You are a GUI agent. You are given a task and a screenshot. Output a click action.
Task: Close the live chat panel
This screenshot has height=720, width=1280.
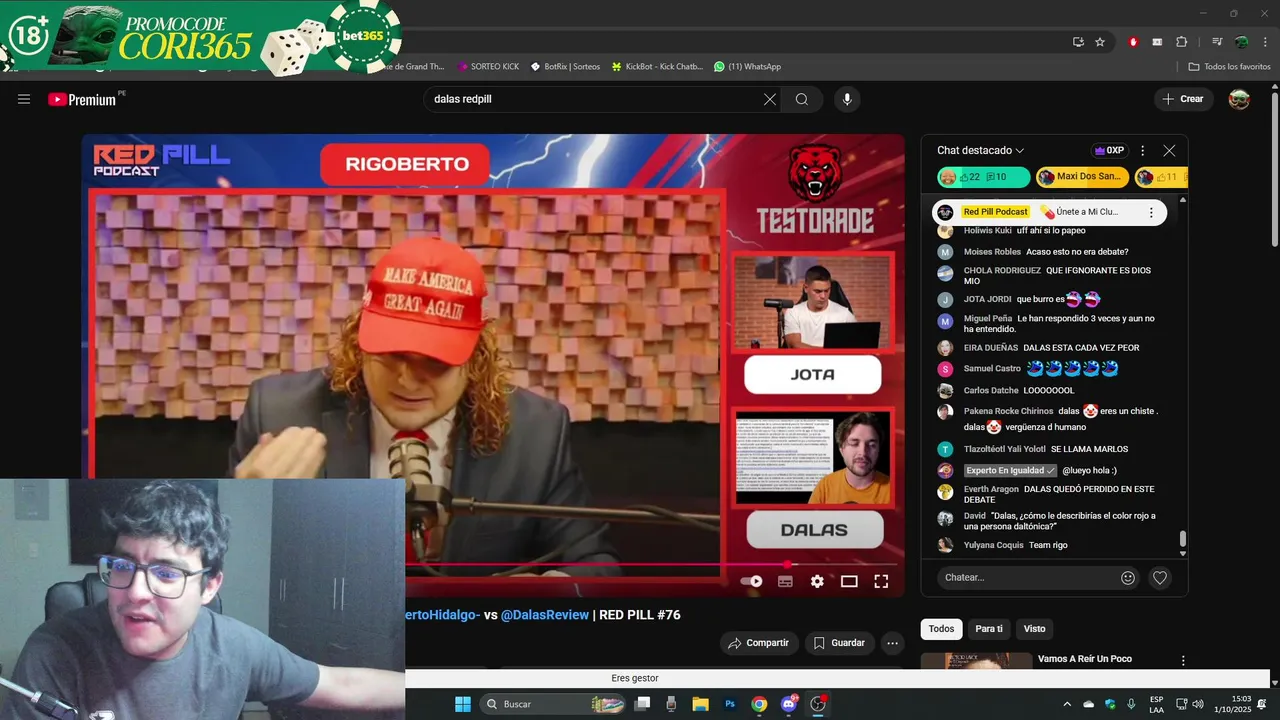pos(1169,150)
